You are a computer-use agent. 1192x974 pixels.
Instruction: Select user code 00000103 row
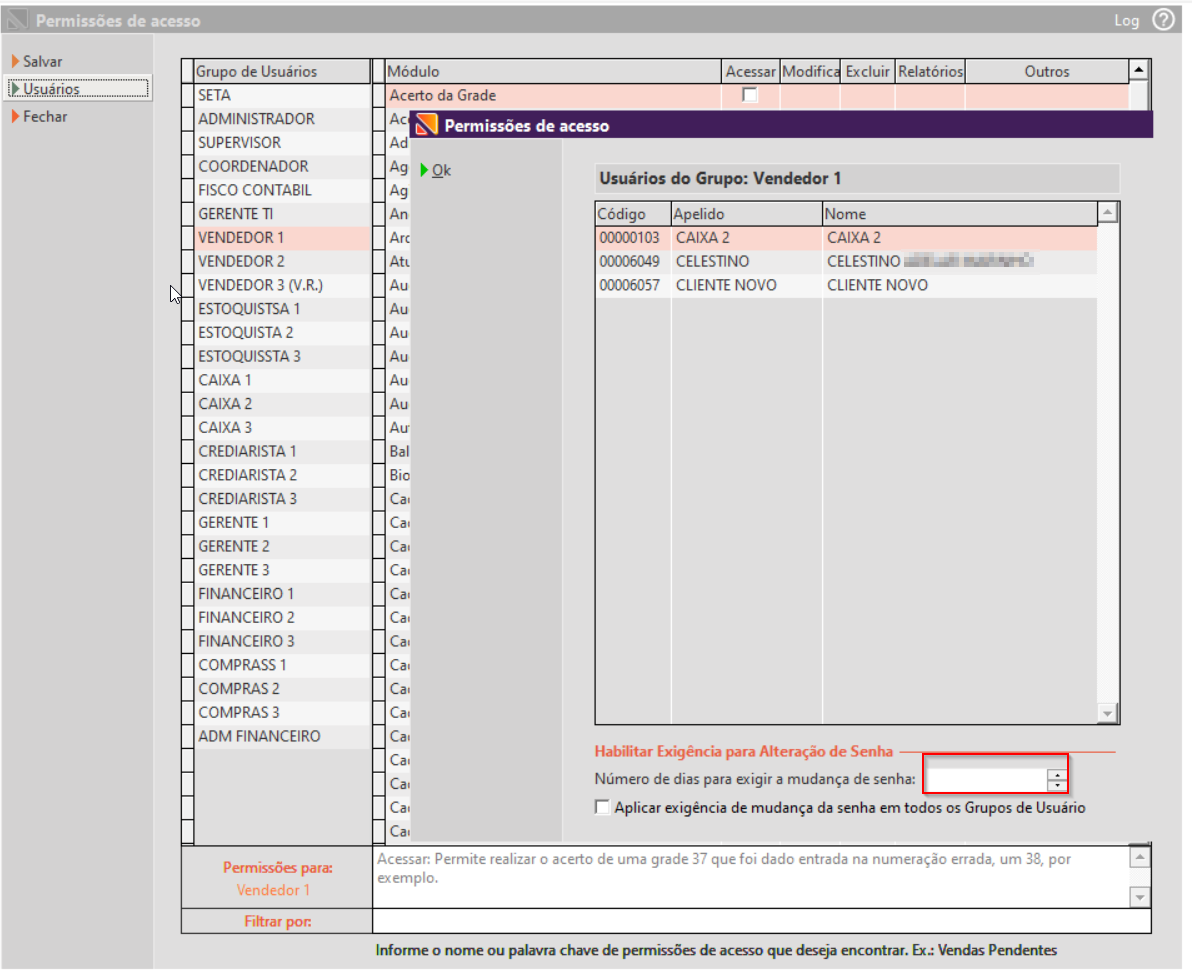click(846, 237)
